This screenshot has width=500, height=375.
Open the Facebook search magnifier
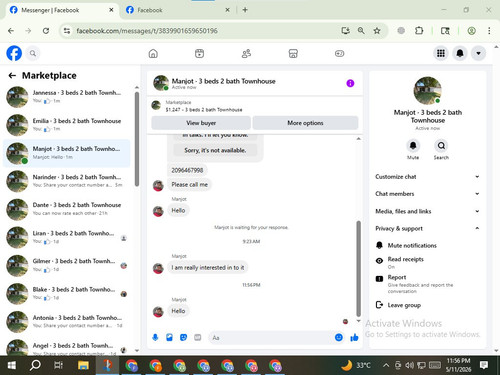[33, 53]
